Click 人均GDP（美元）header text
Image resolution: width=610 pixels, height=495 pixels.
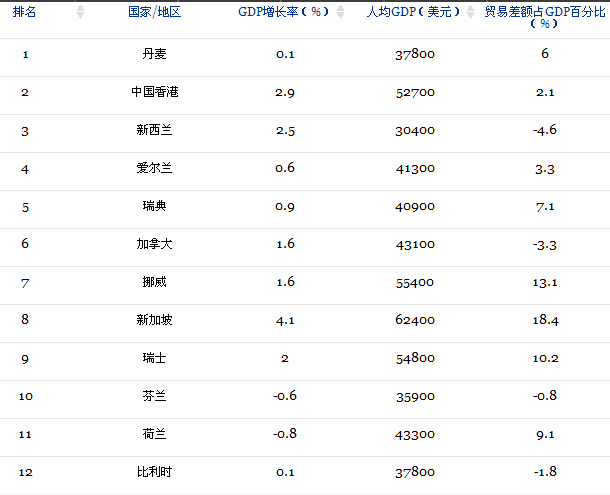(414, 12)
